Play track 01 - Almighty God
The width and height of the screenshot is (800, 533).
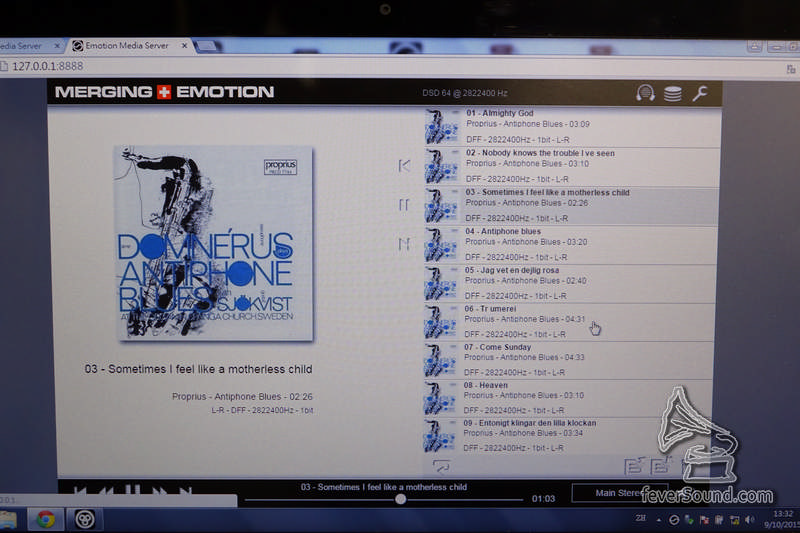(x=571, y=126)
